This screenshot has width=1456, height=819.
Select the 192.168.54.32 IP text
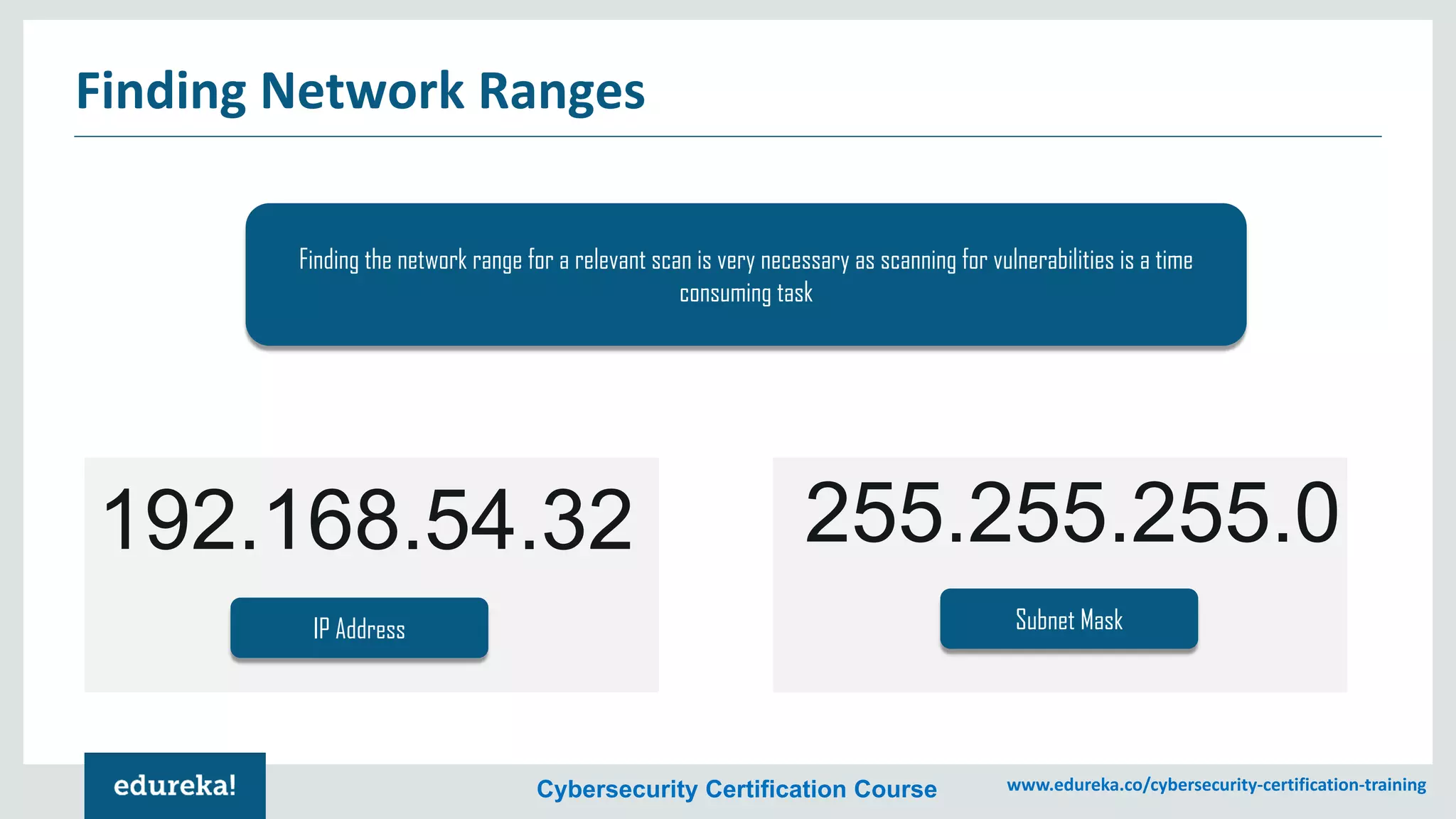(367, 520)
